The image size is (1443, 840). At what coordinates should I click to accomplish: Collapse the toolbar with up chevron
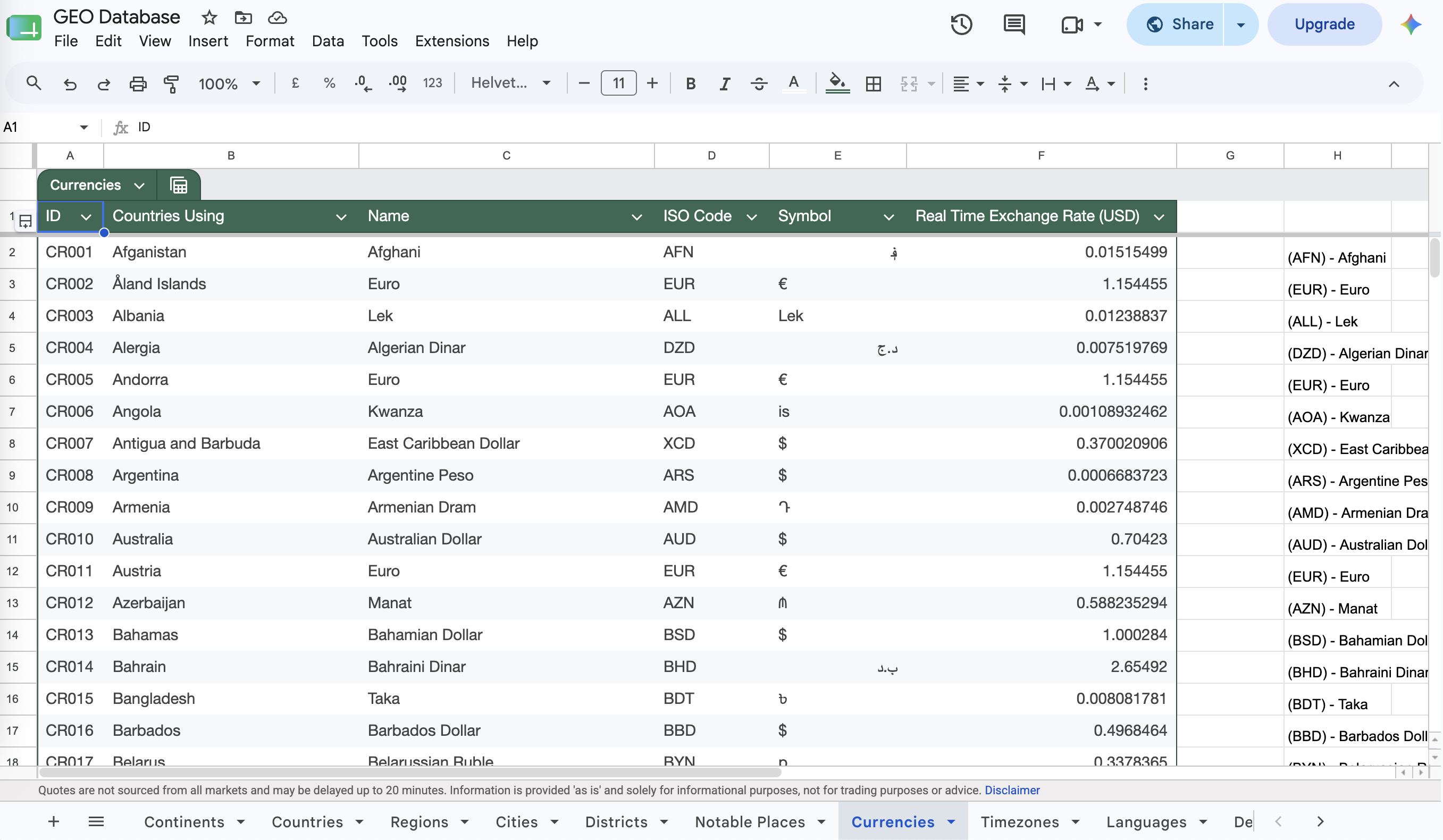coord(1393,84)
